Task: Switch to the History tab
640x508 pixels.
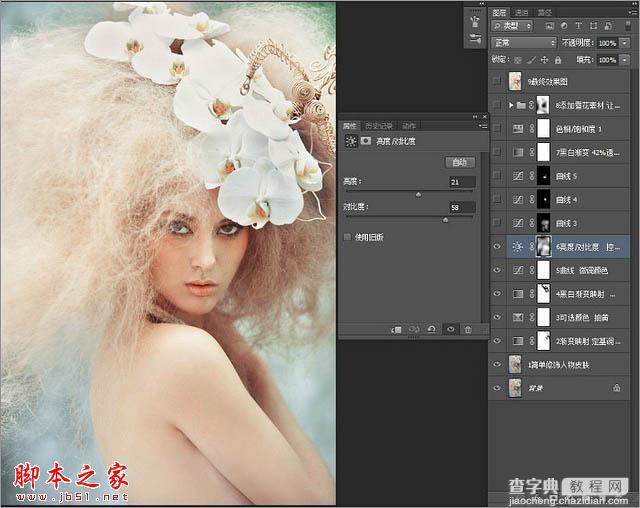Action: coord(379,126)
